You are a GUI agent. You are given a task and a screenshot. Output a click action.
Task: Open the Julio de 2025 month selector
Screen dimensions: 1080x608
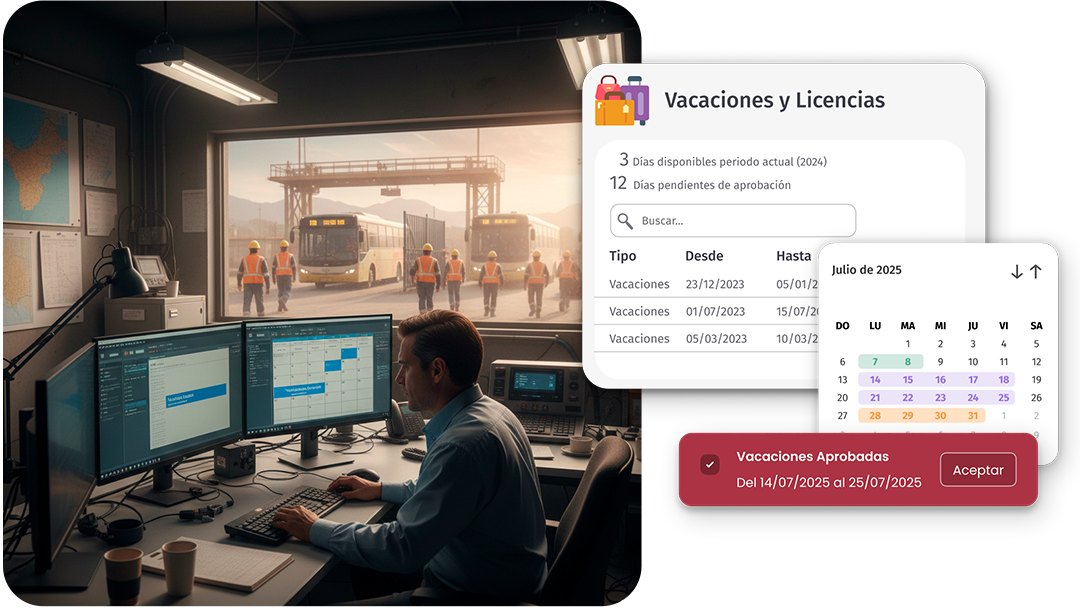(867, 270)
